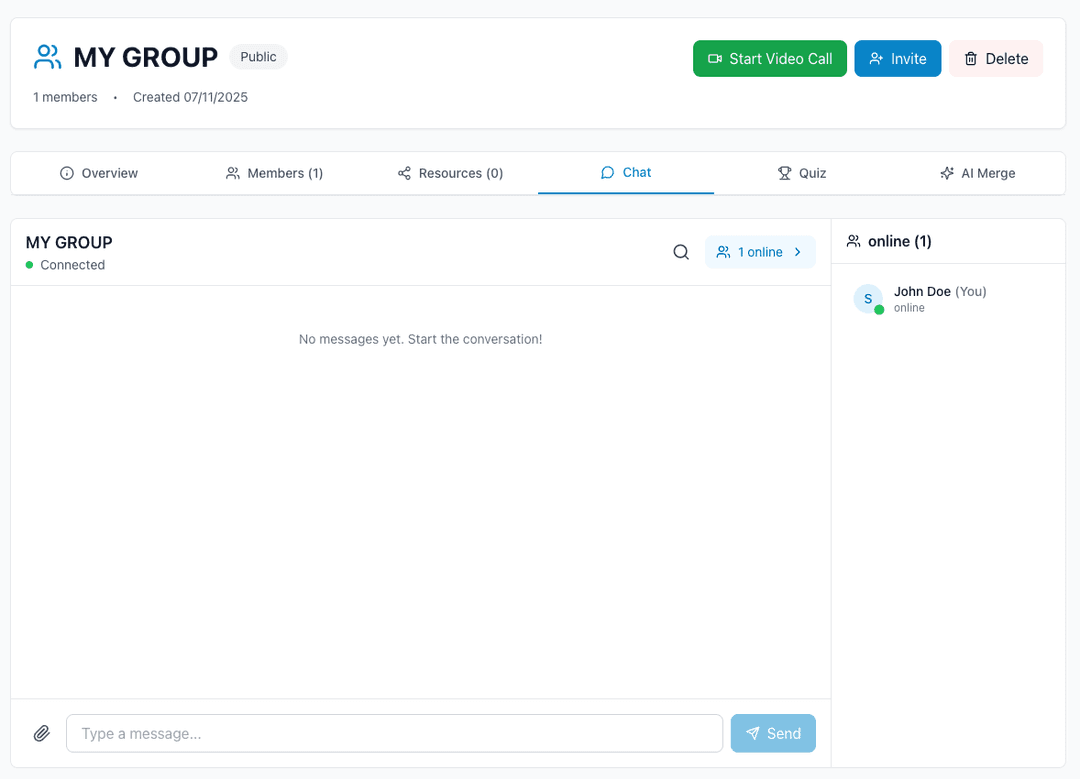Viewport: 1080px width, 779px height.
Task: Focus the Type a message input field
Action: click(x=394, y=733)
